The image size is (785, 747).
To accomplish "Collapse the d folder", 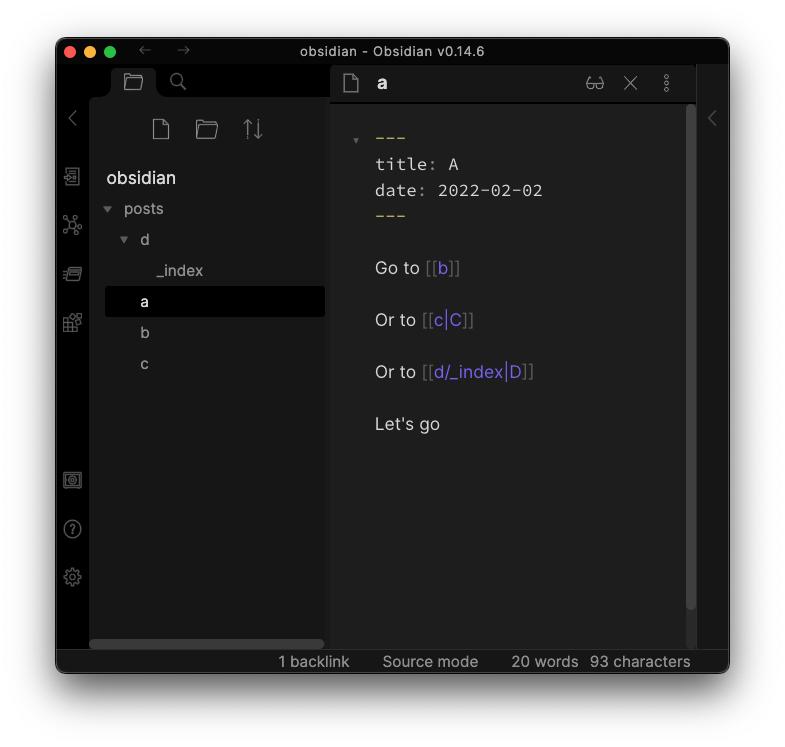I will (124, 240).
